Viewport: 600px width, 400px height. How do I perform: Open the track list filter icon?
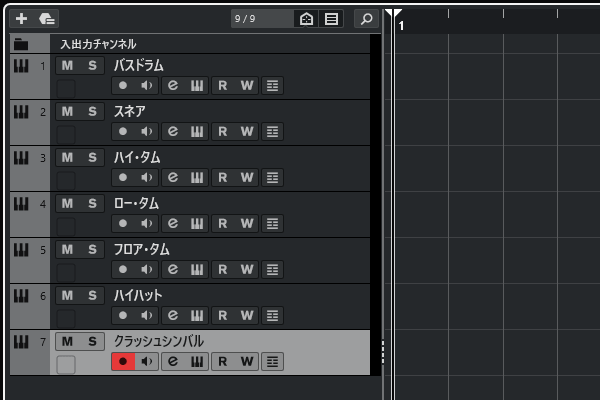pos(331,18)
